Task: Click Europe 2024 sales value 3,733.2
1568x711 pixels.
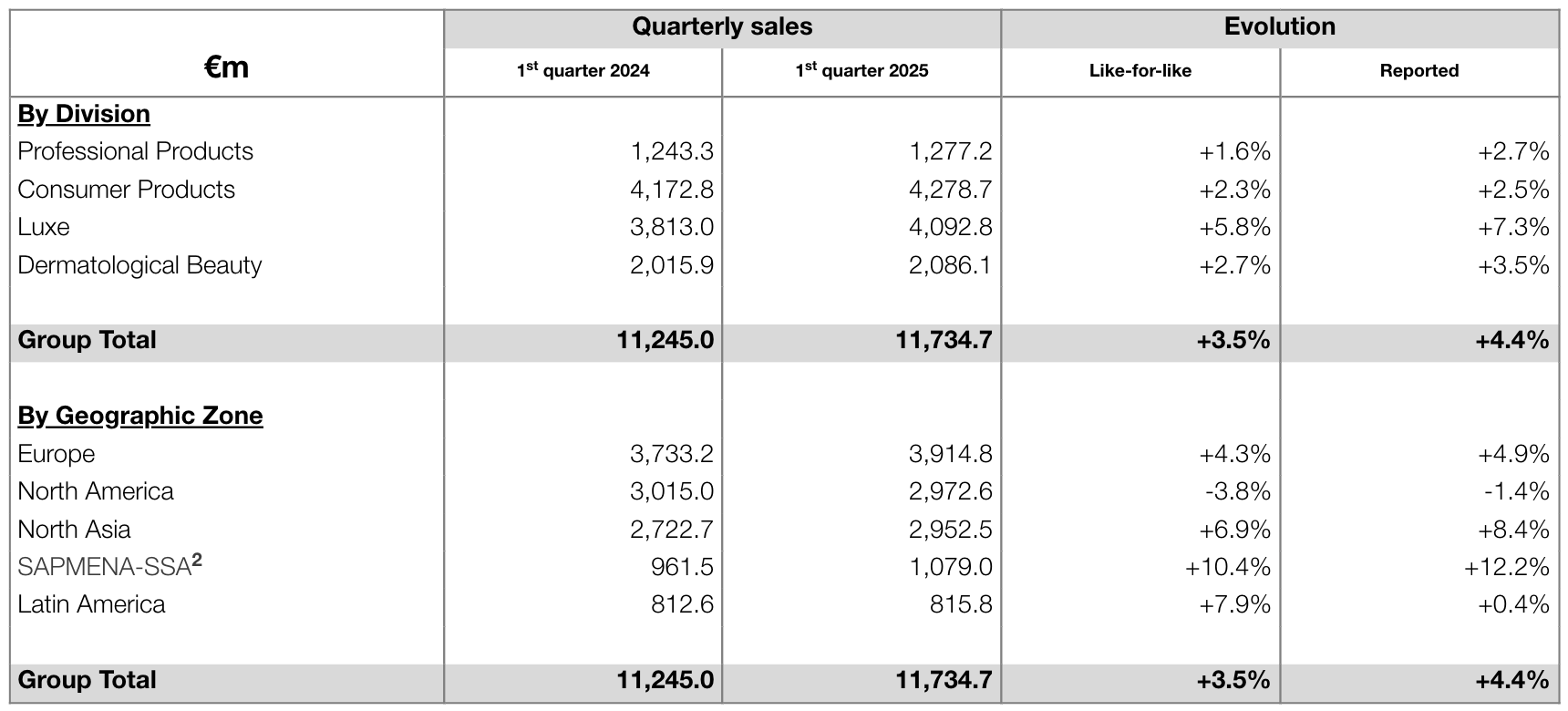Action: point(672,454)
